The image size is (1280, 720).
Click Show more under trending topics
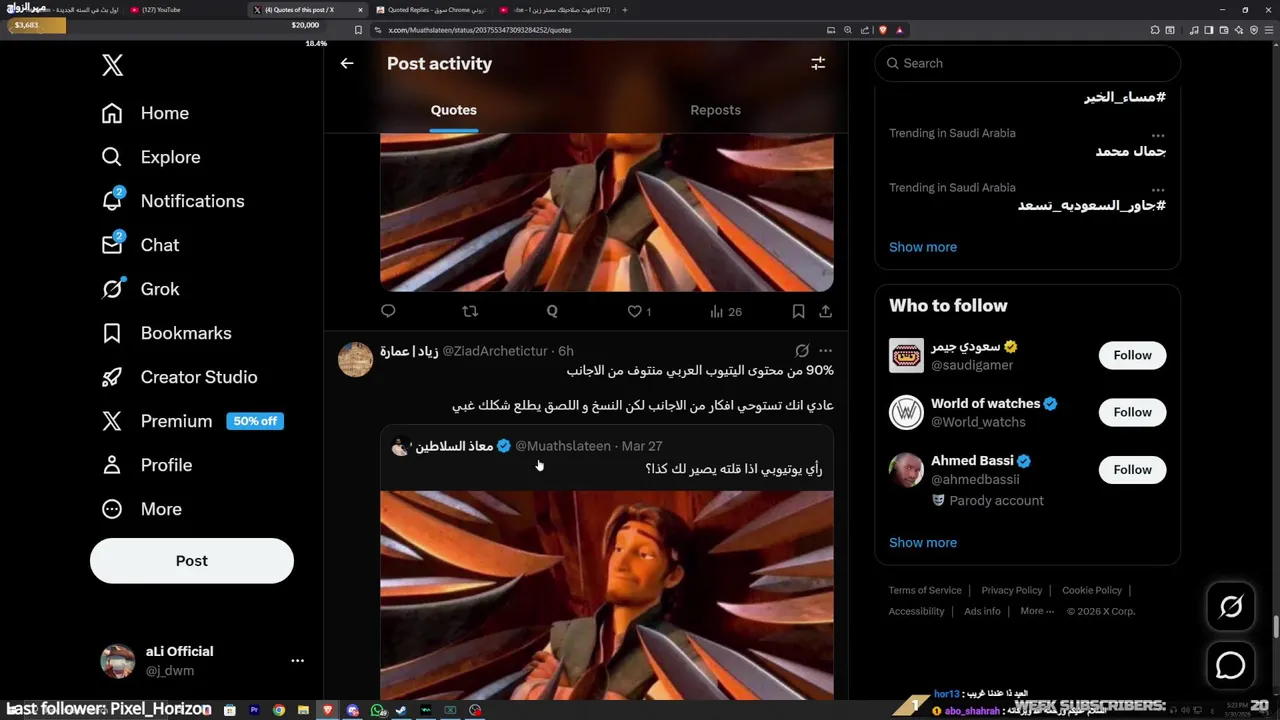923,247
